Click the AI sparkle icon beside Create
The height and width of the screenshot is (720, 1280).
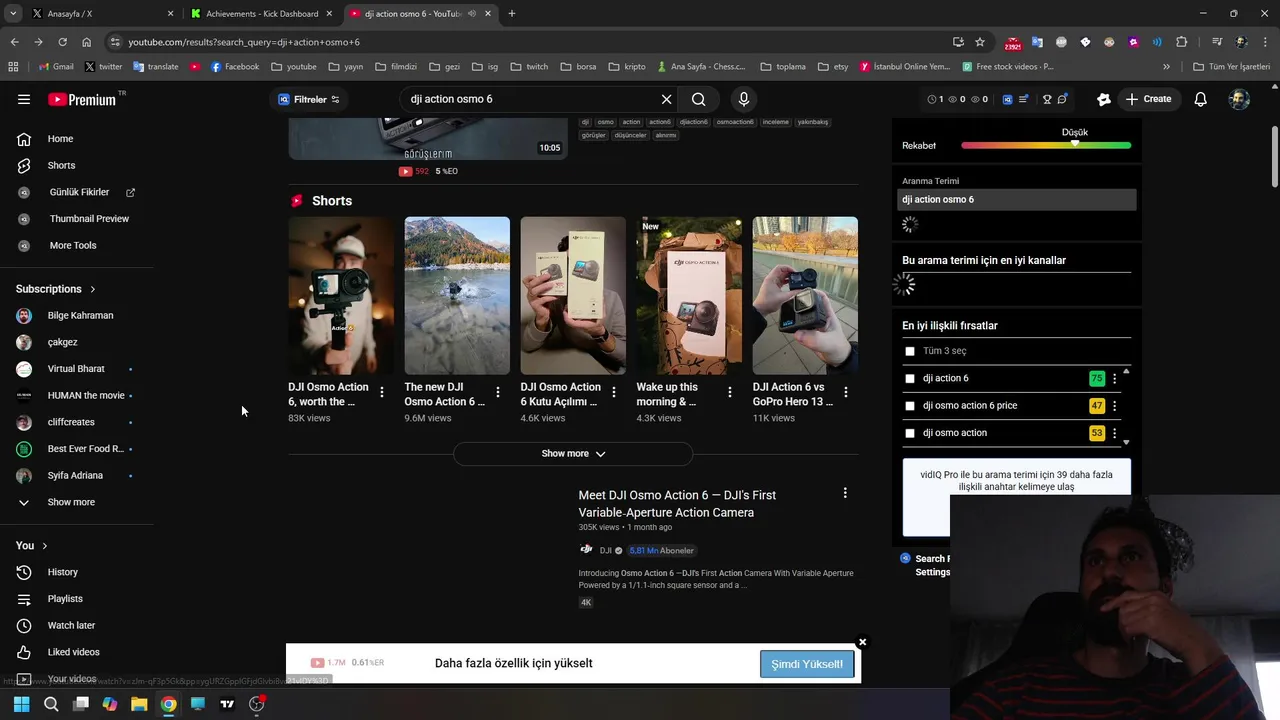pyautogui.click(x=1104, y=99)
